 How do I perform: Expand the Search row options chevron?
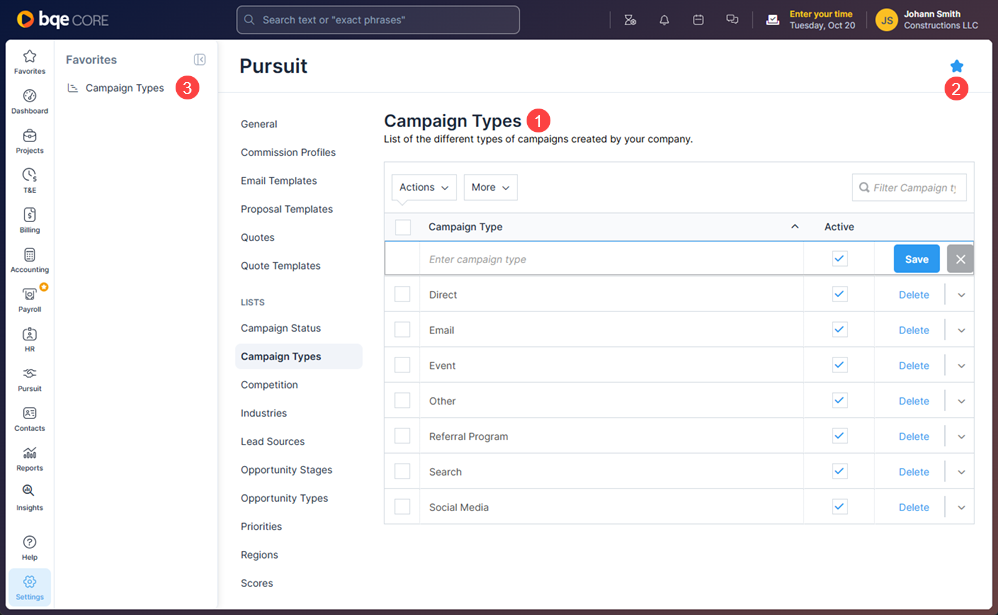tap(961, 472)
